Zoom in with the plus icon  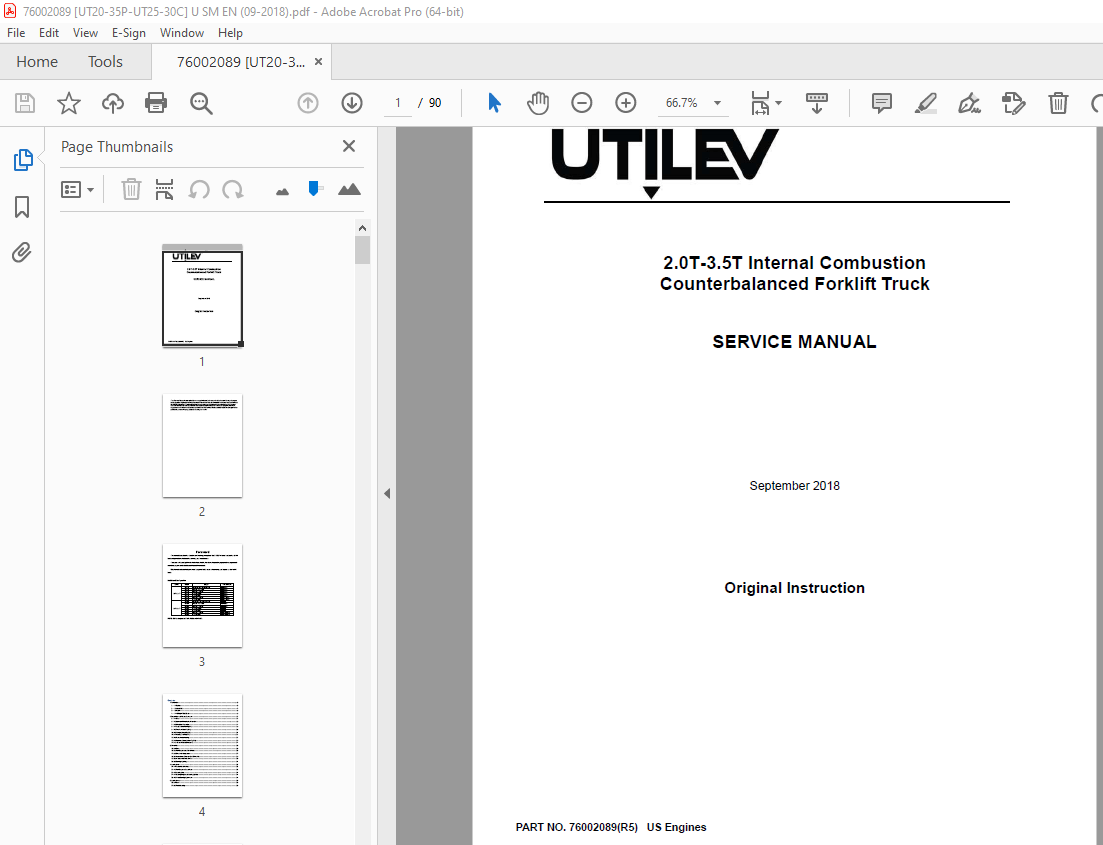[625, 103]
